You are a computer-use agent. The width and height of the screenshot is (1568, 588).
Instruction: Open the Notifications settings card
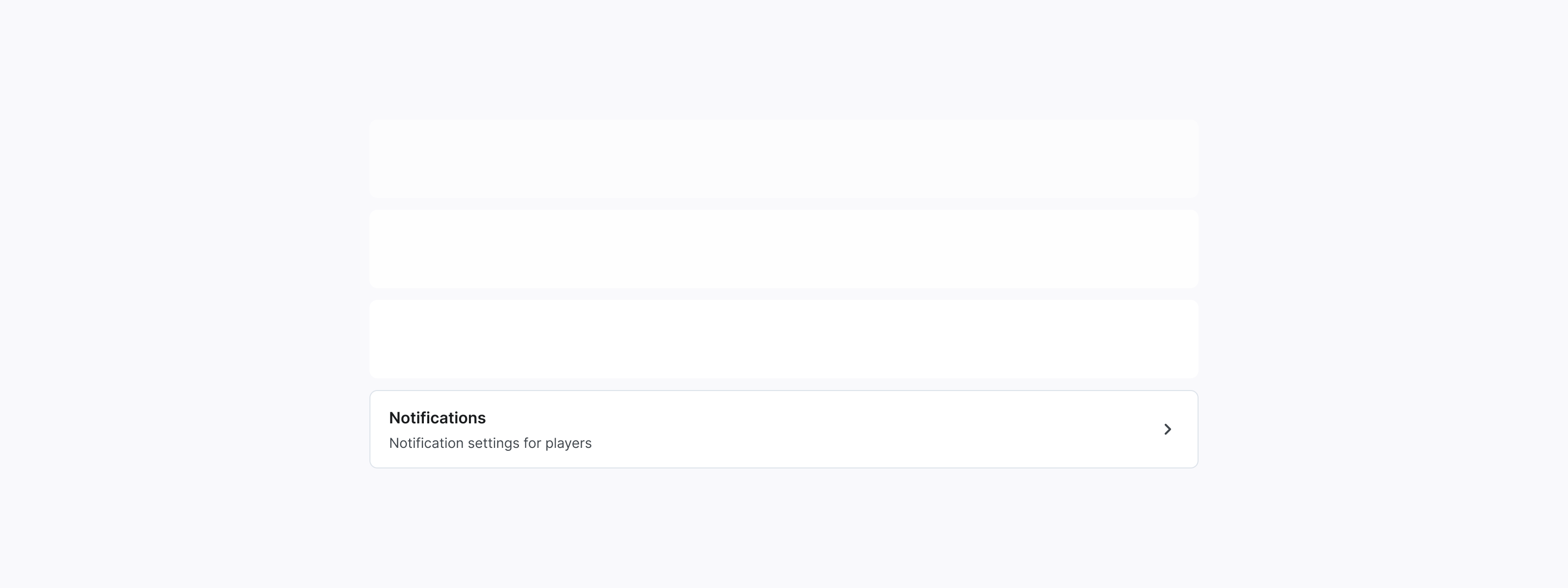[784, 429]
